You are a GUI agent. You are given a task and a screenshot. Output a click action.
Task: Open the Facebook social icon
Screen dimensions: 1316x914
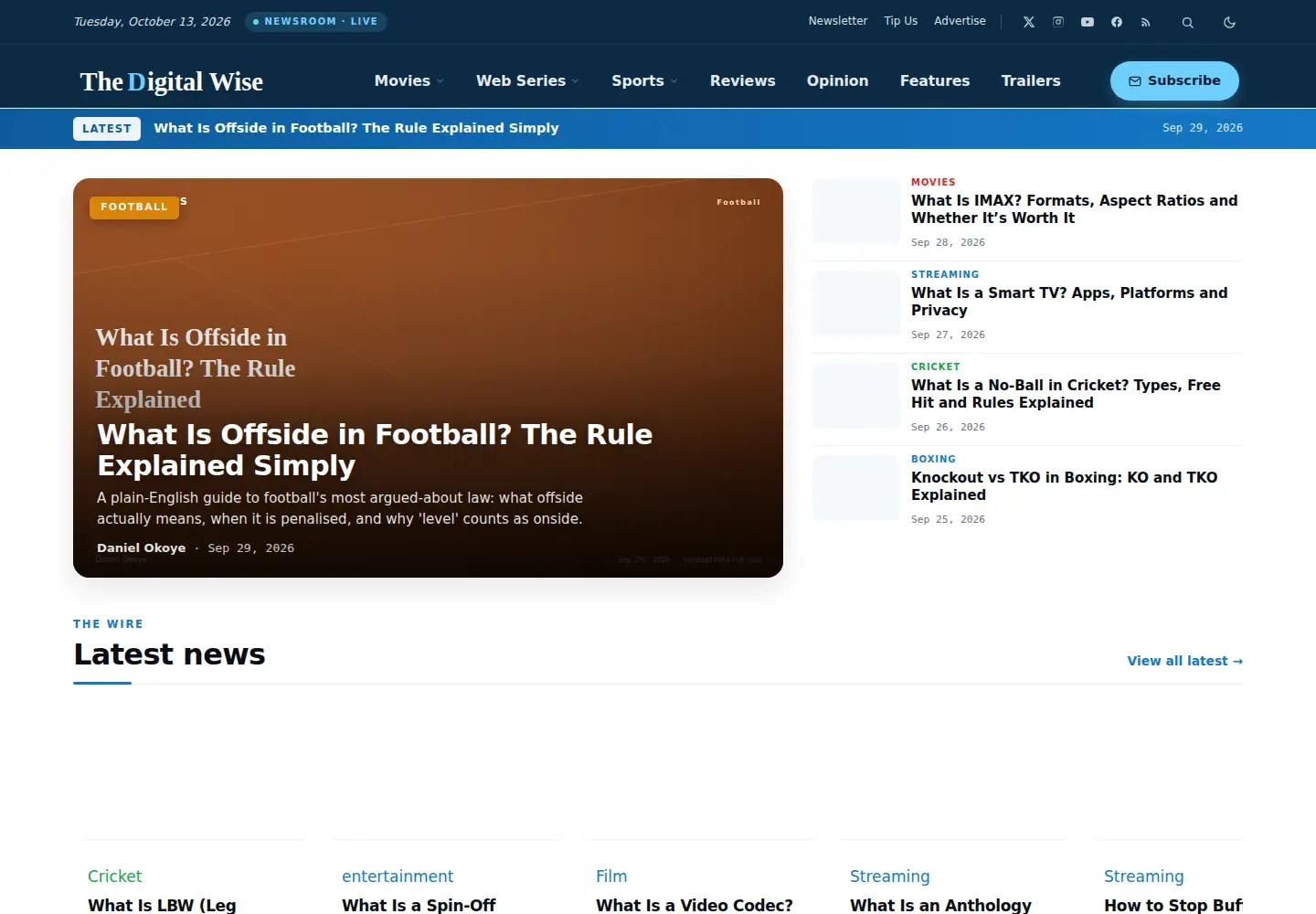click(x=1117, y=22)
